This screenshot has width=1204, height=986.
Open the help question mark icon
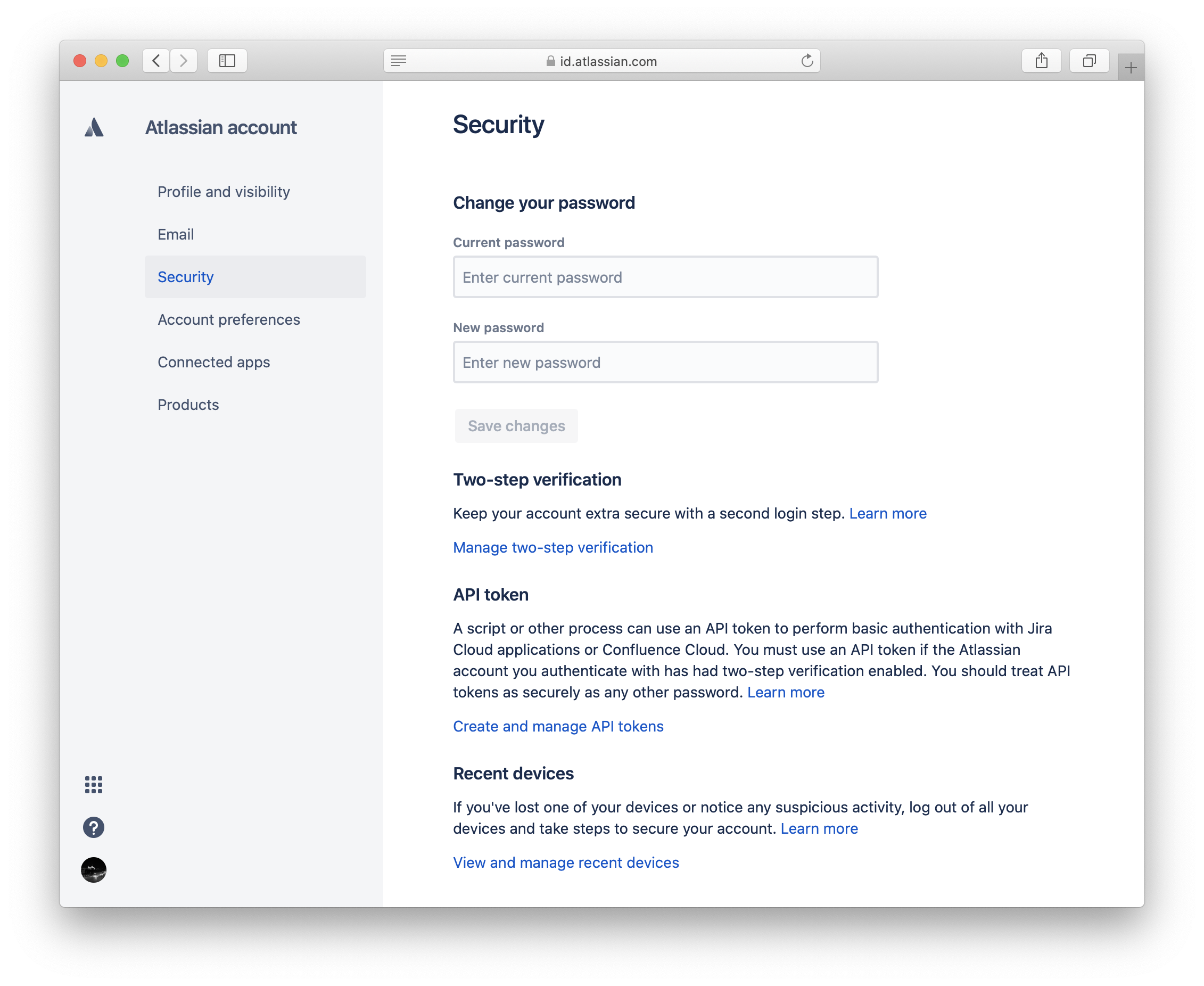click(94, 827)
